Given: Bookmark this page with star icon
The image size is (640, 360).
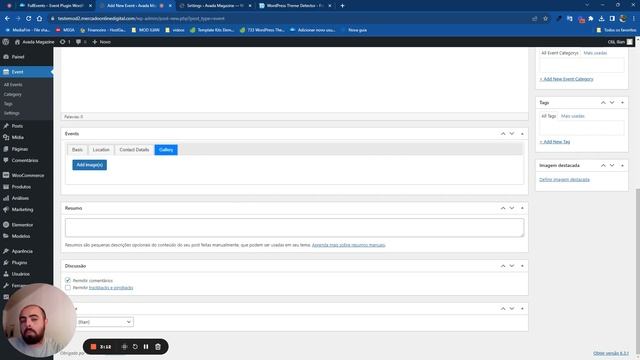Looking at the screenshot, I should [545, 18].
